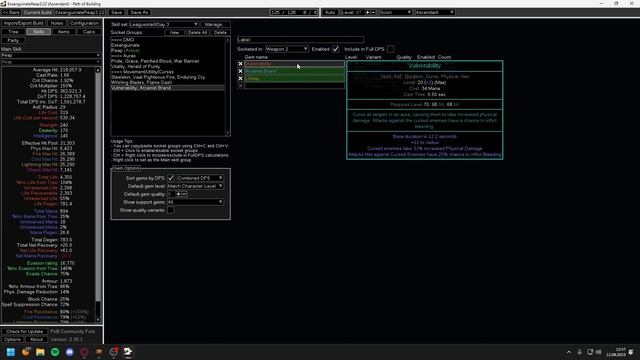The image size is (640, 360).
Task: Toggle Show quality variants checkbox
Action: [171, 210]
